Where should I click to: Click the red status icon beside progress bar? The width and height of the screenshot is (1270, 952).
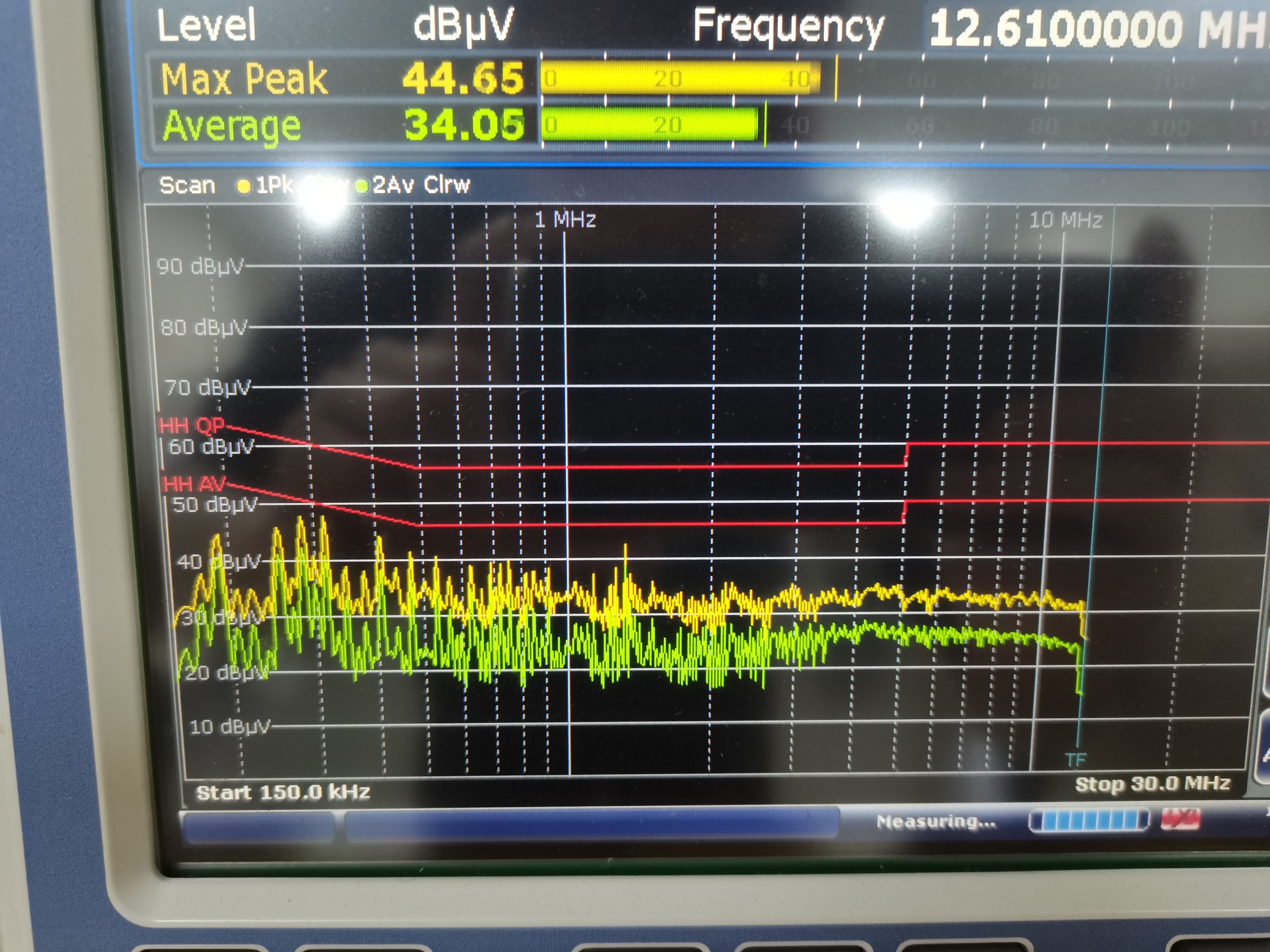click(x=1180, y=819)
